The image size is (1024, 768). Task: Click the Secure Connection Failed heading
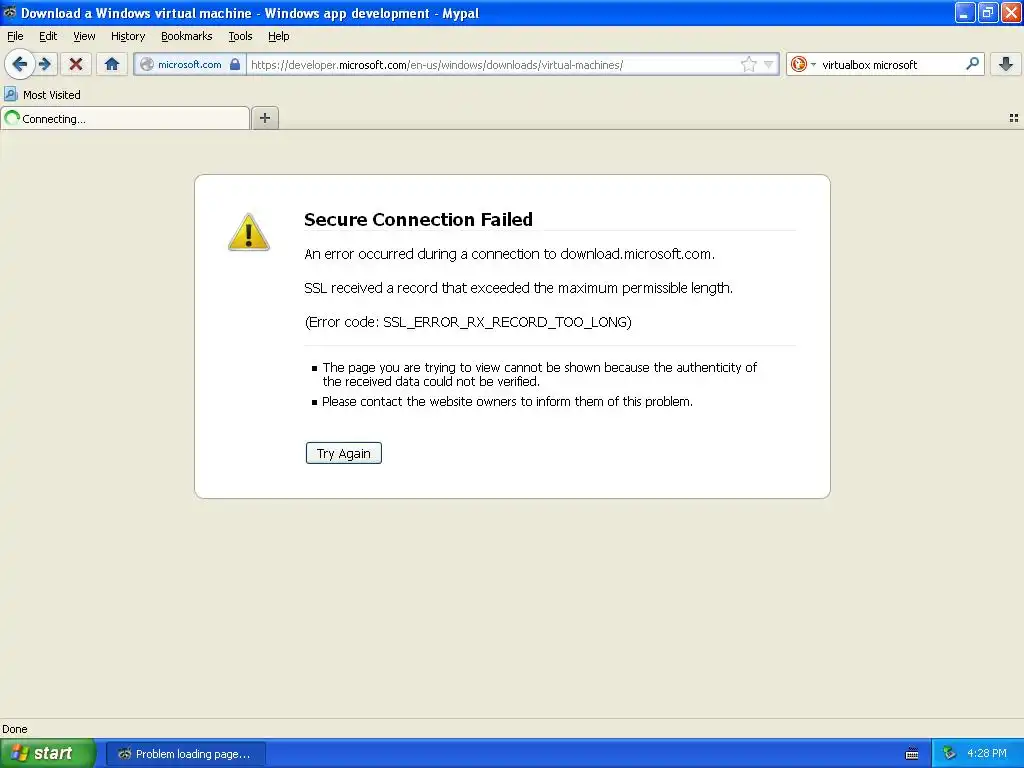click(x=418, y=219)
